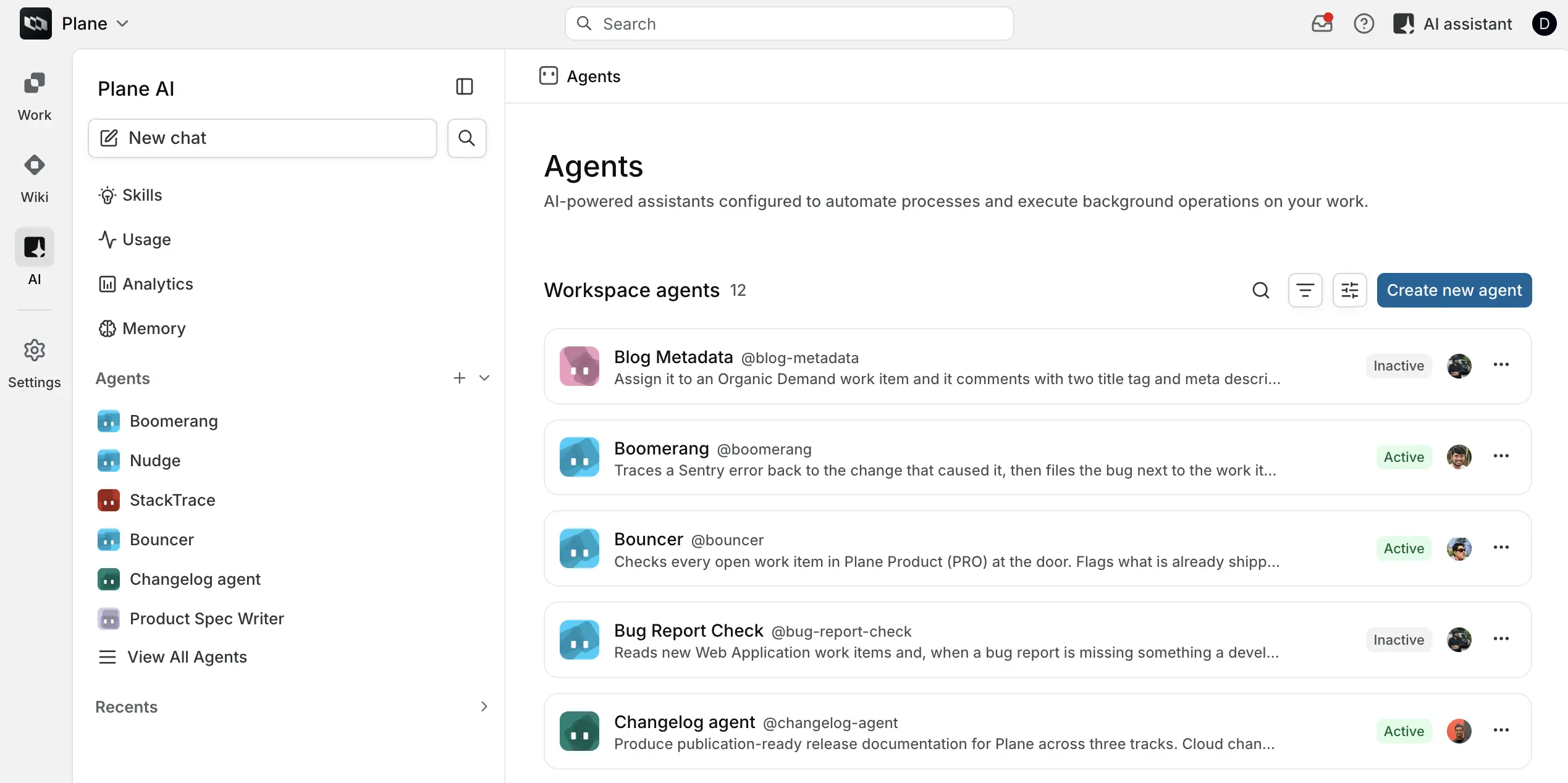Click the Blog Metadata owner avatar
The height and width of the screenshot is (783, 1568).
click(x=1459, y=366)
